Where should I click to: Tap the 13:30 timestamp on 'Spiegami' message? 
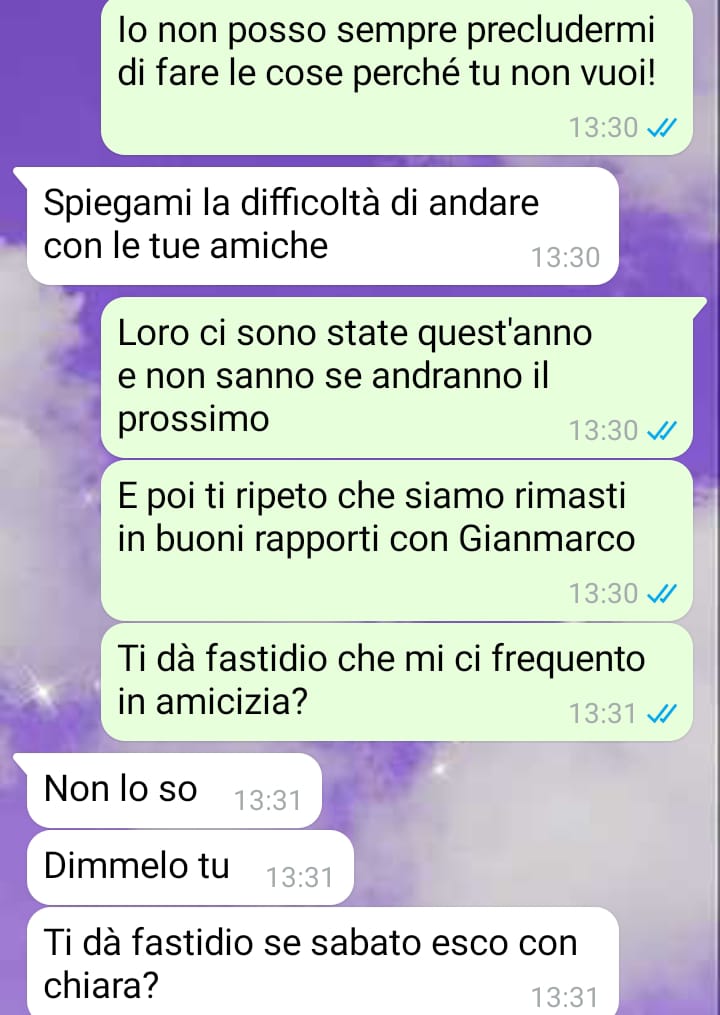[x=566, y=258]
